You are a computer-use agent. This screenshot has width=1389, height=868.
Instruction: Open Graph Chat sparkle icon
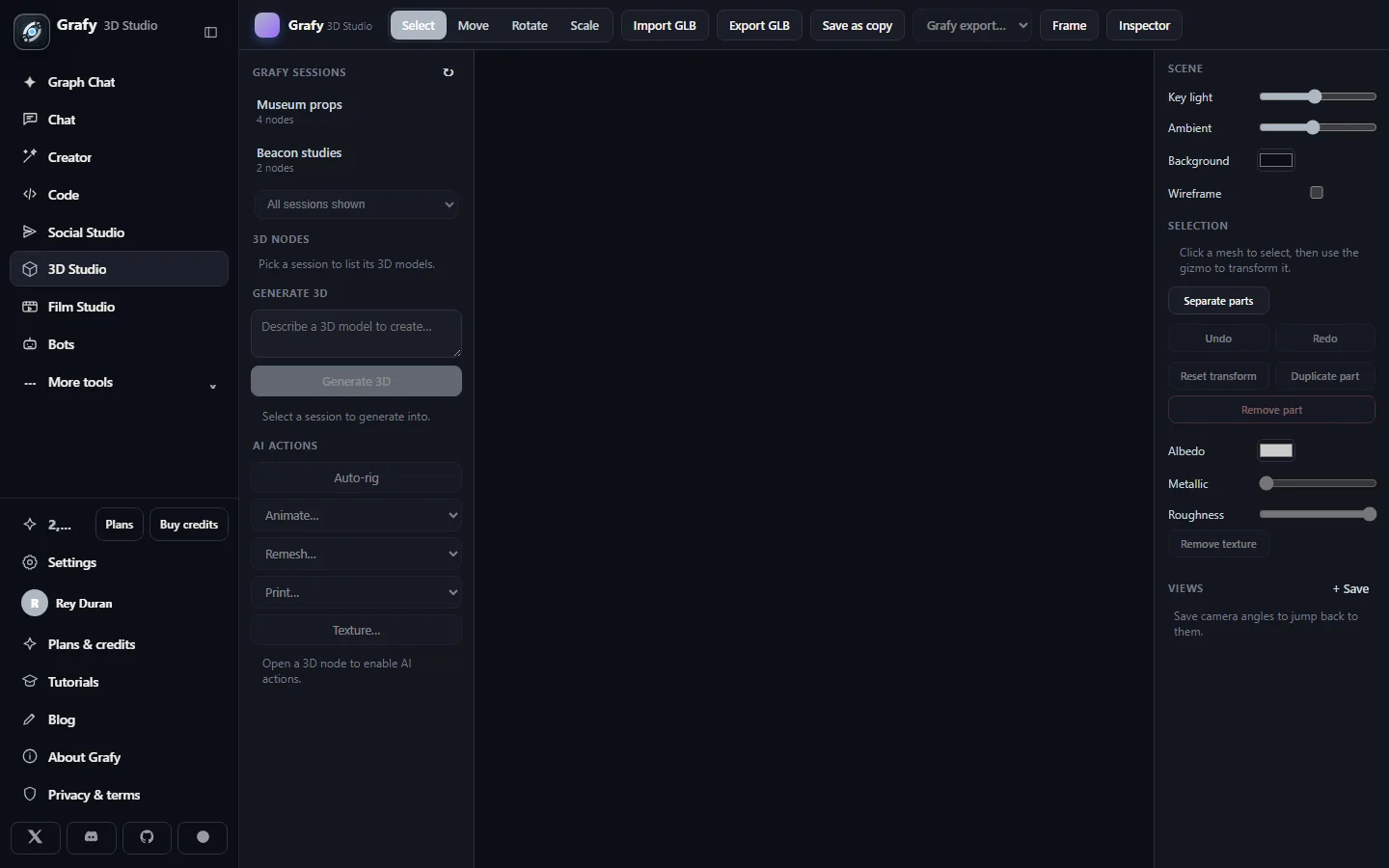(30, 82)
